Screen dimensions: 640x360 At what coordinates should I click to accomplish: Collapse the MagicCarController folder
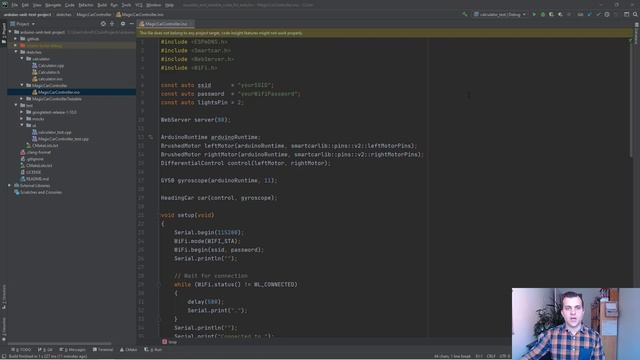pyautogui.click(x=22, y=85)
